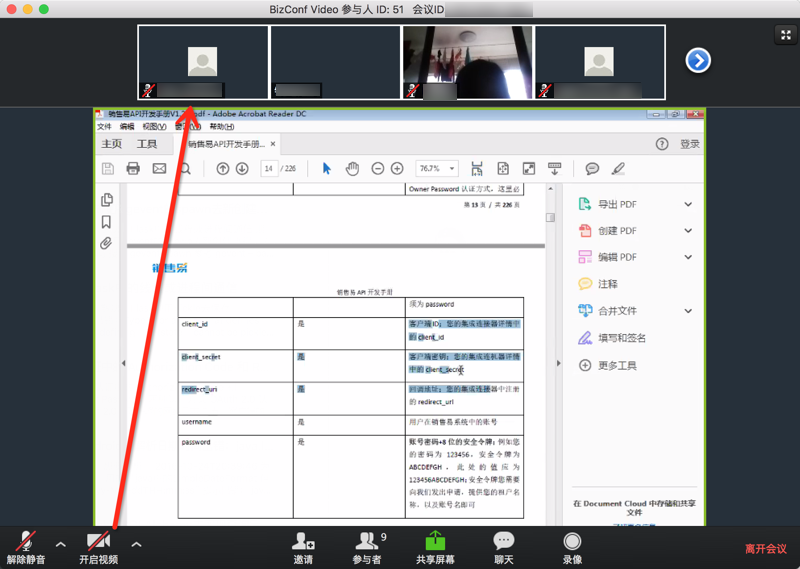Open 填写和签名 tool

coord(612,338)
